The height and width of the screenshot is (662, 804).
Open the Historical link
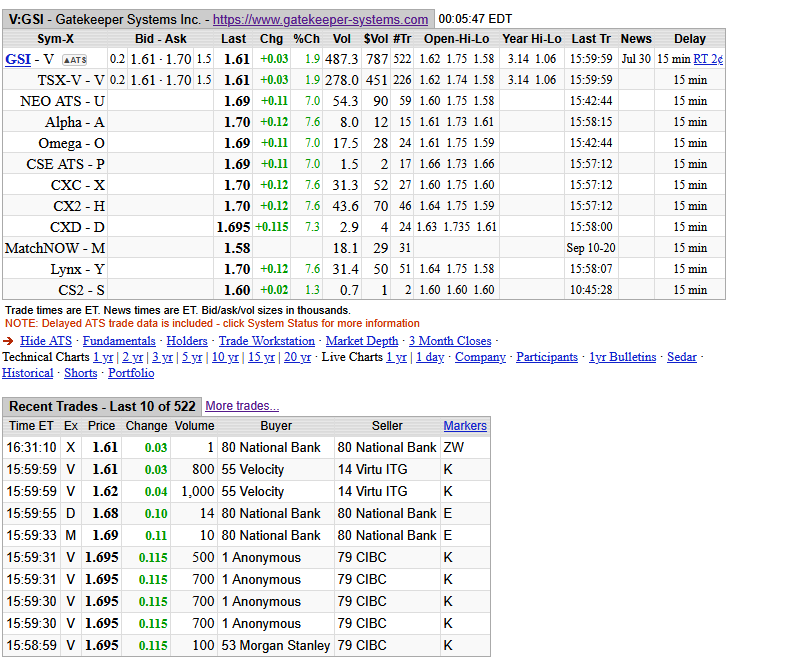[x=28, y=373]
